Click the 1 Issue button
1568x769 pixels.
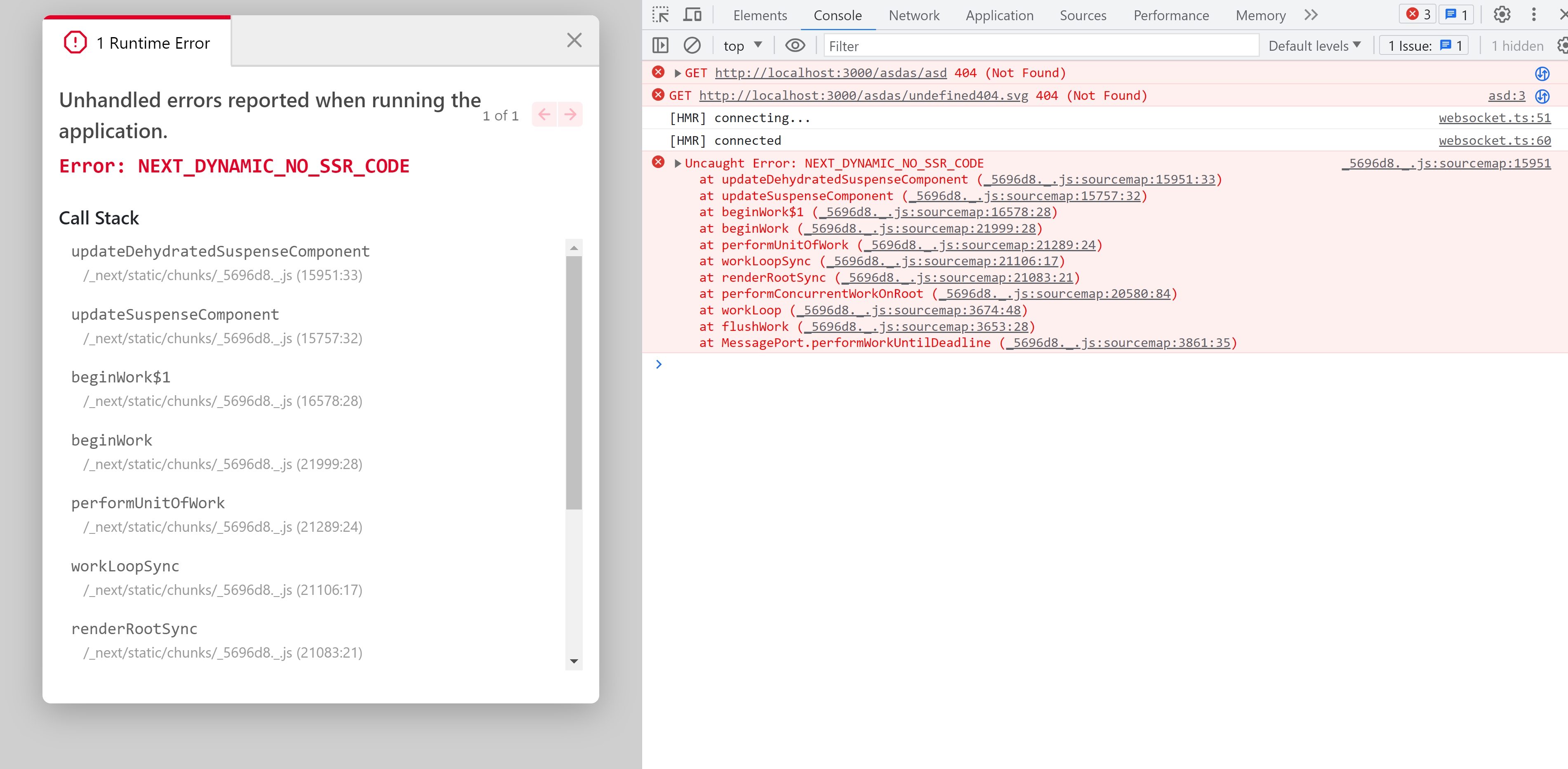1423,45
